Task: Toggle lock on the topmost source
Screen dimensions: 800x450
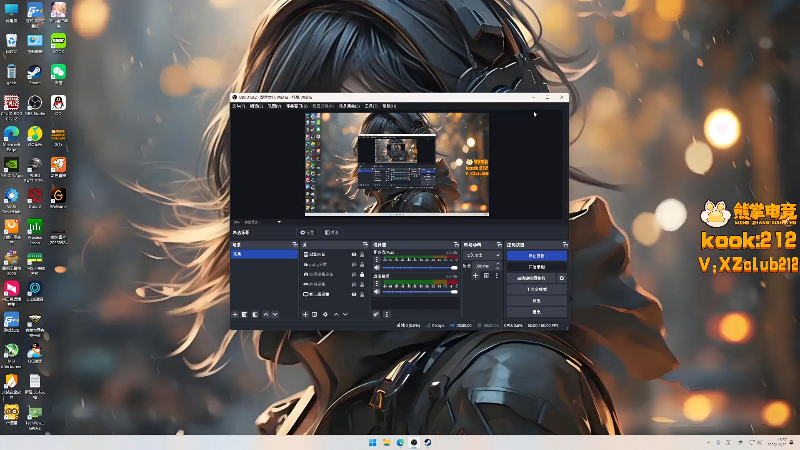Action: pyautogui.click(x=362, y=255)
